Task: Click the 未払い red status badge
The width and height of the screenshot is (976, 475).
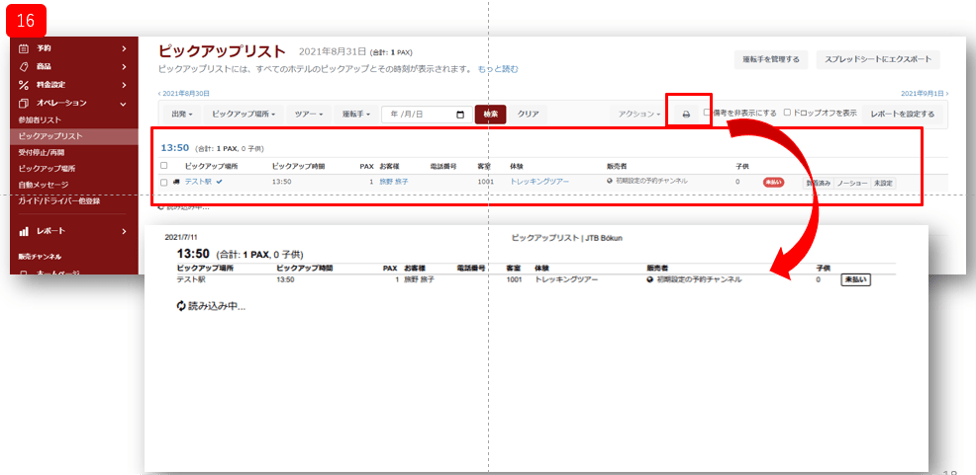Action: click(x=773, y=182)
